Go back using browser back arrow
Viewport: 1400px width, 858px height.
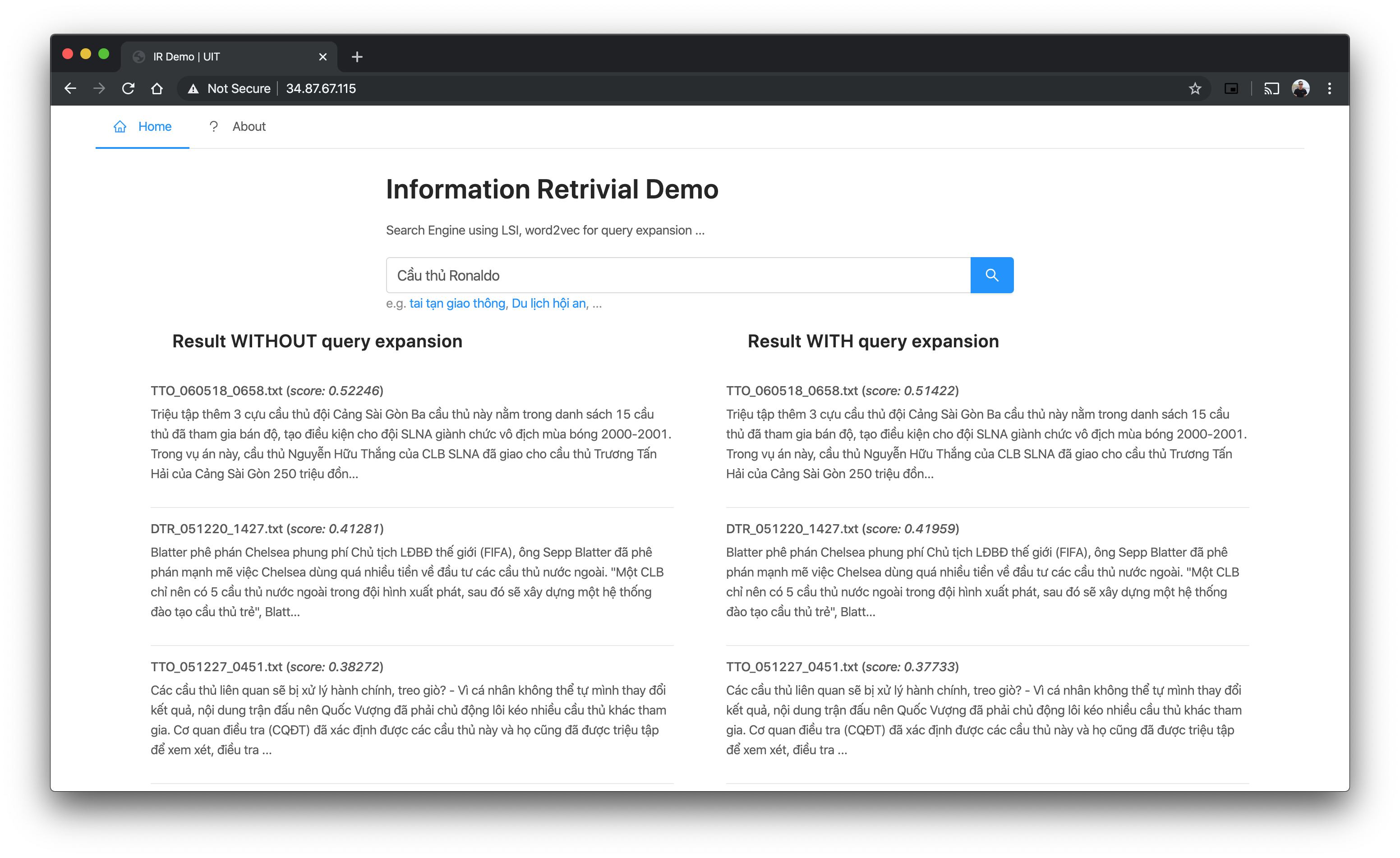point(70,88)
